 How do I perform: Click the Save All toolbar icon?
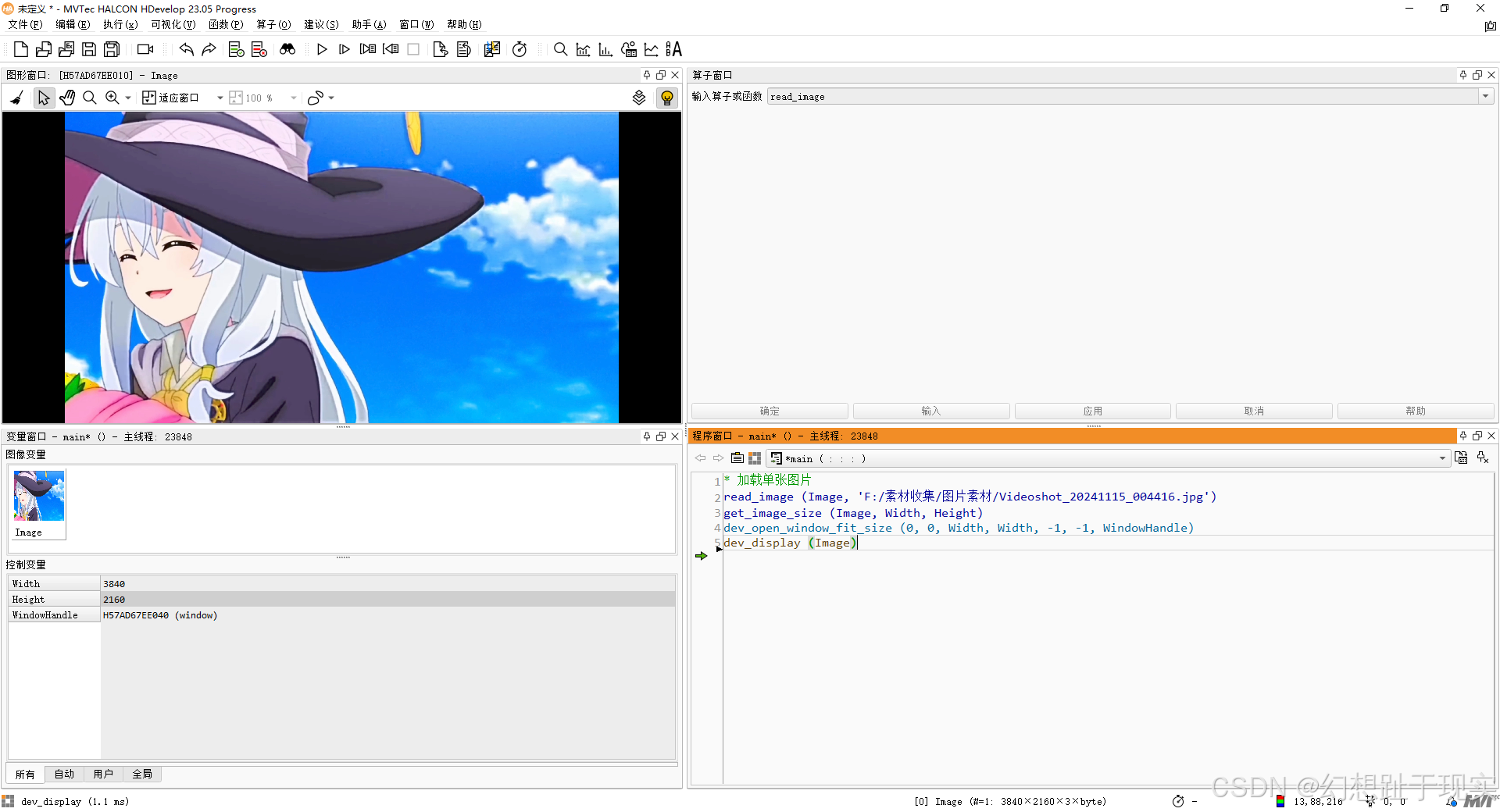pyautogui.click(x=112, y=50)
